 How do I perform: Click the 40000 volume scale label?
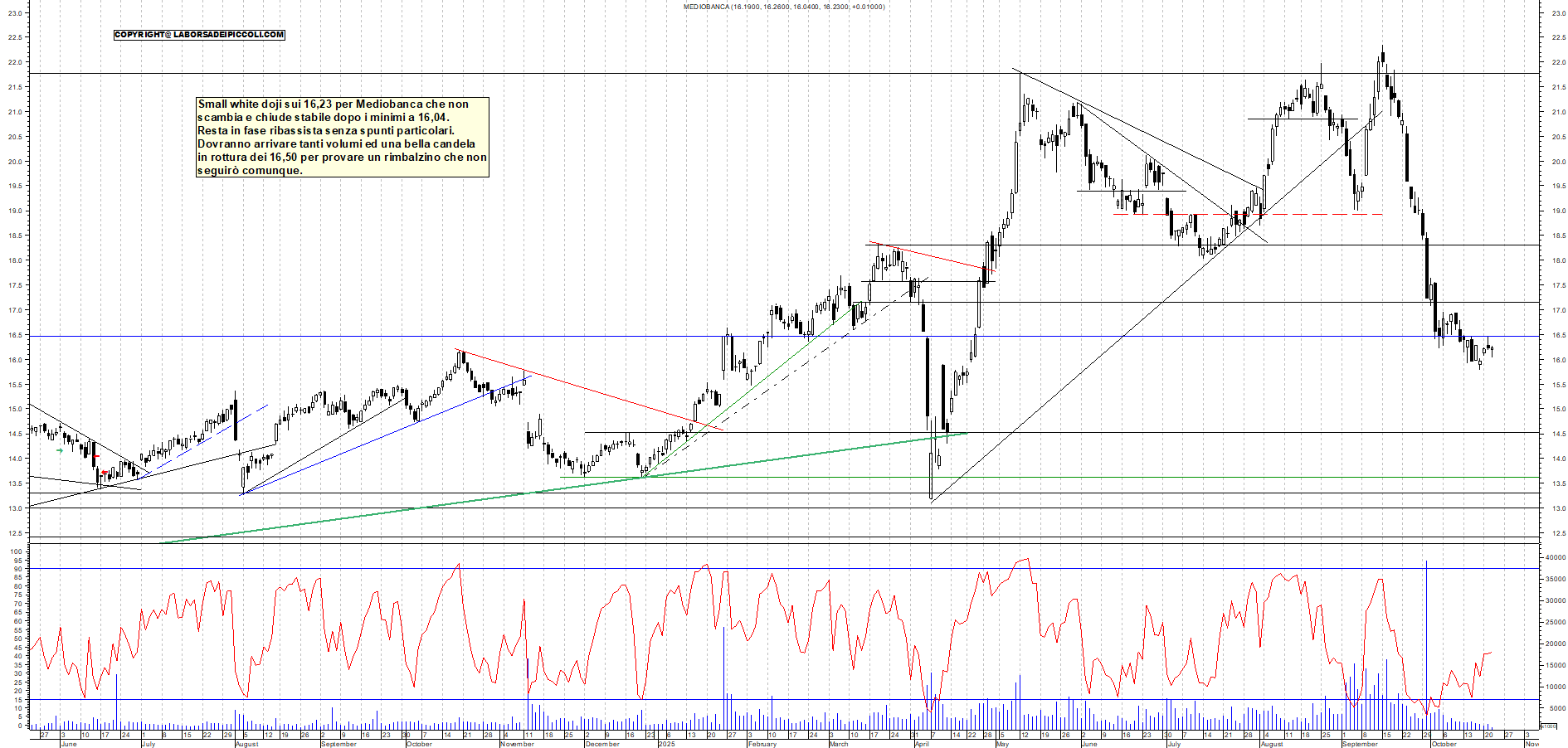[1554, 558]
